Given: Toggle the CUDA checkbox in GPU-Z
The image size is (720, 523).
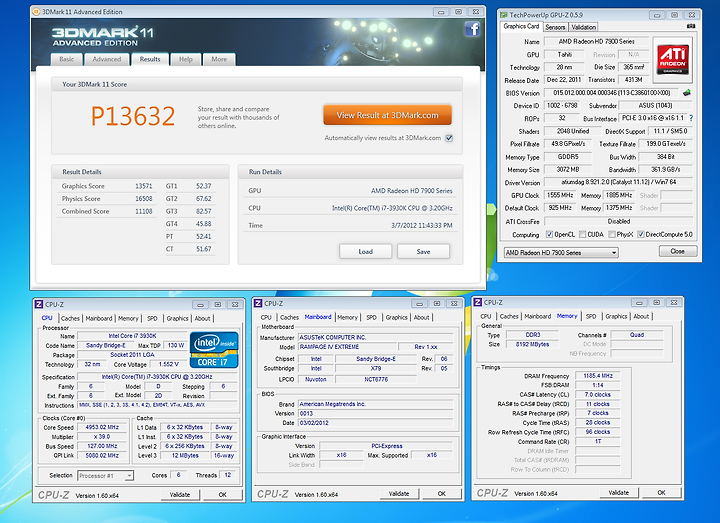Looking at the screenshot, I should (x=583, y=234).
